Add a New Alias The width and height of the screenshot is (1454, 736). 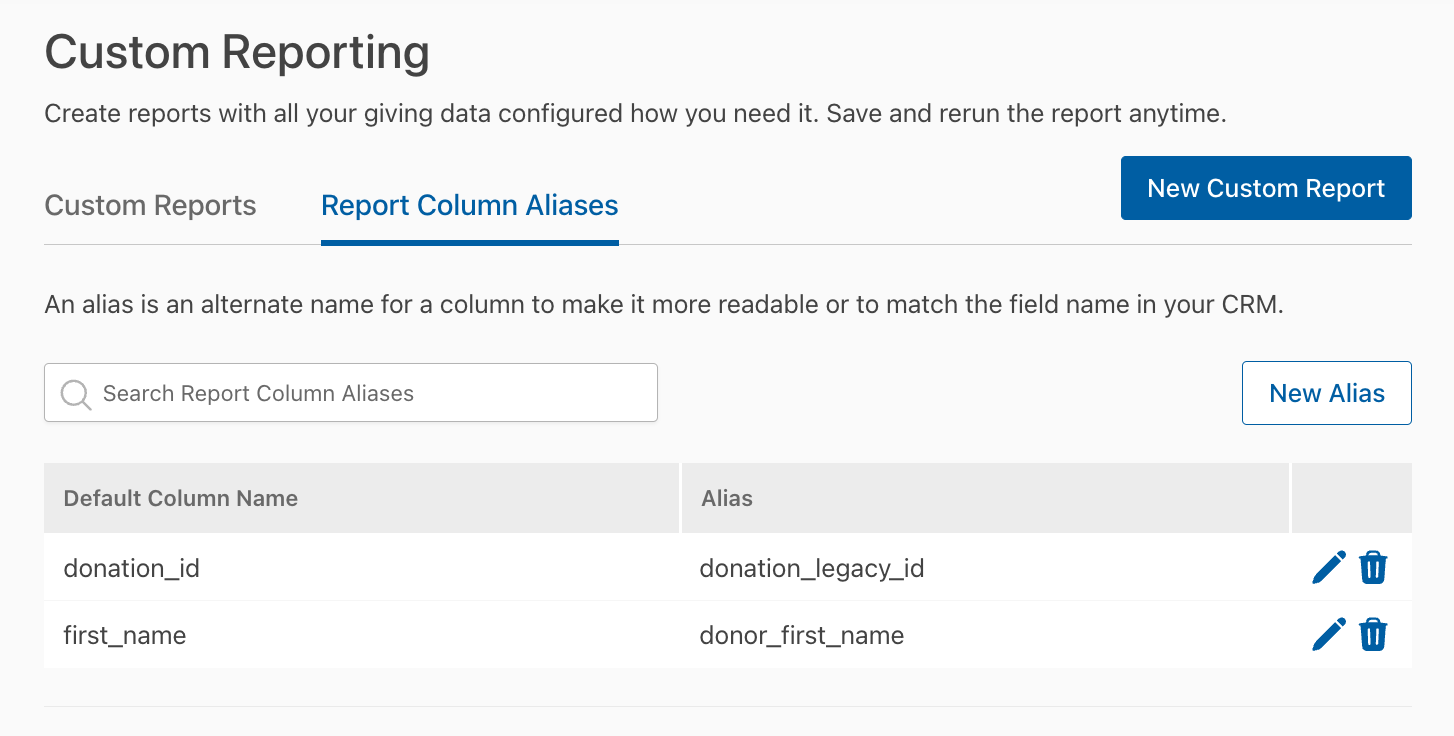click(x=1327, y=393)
